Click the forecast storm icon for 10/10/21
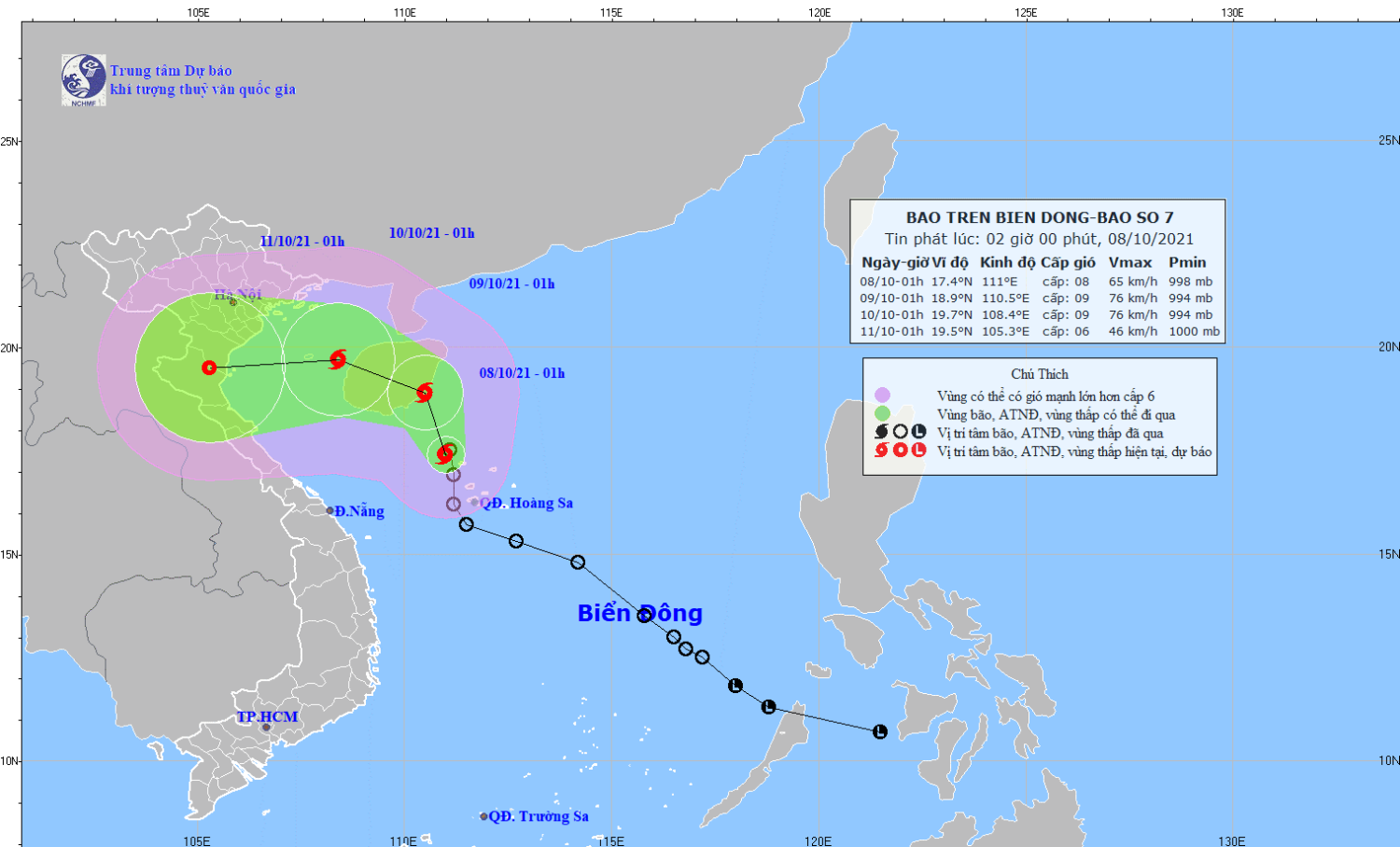Viewport: 1400px width, 847px height. (x=338, y=359)
